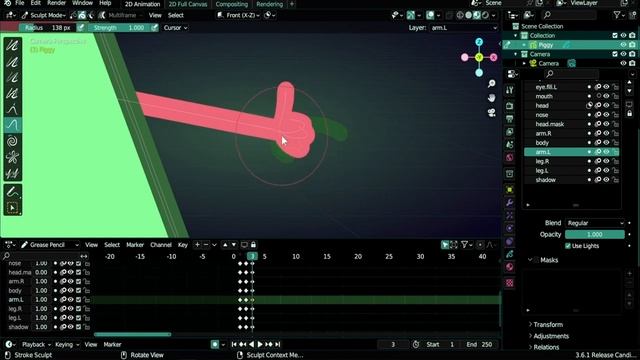Click the pan view hand icon
The height and width of the screenshot is (360, 640).
click(491, 98)
